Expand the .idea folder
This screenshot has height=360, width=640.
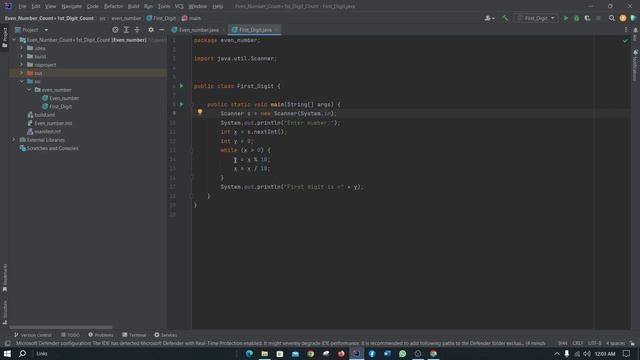(22, 48)
